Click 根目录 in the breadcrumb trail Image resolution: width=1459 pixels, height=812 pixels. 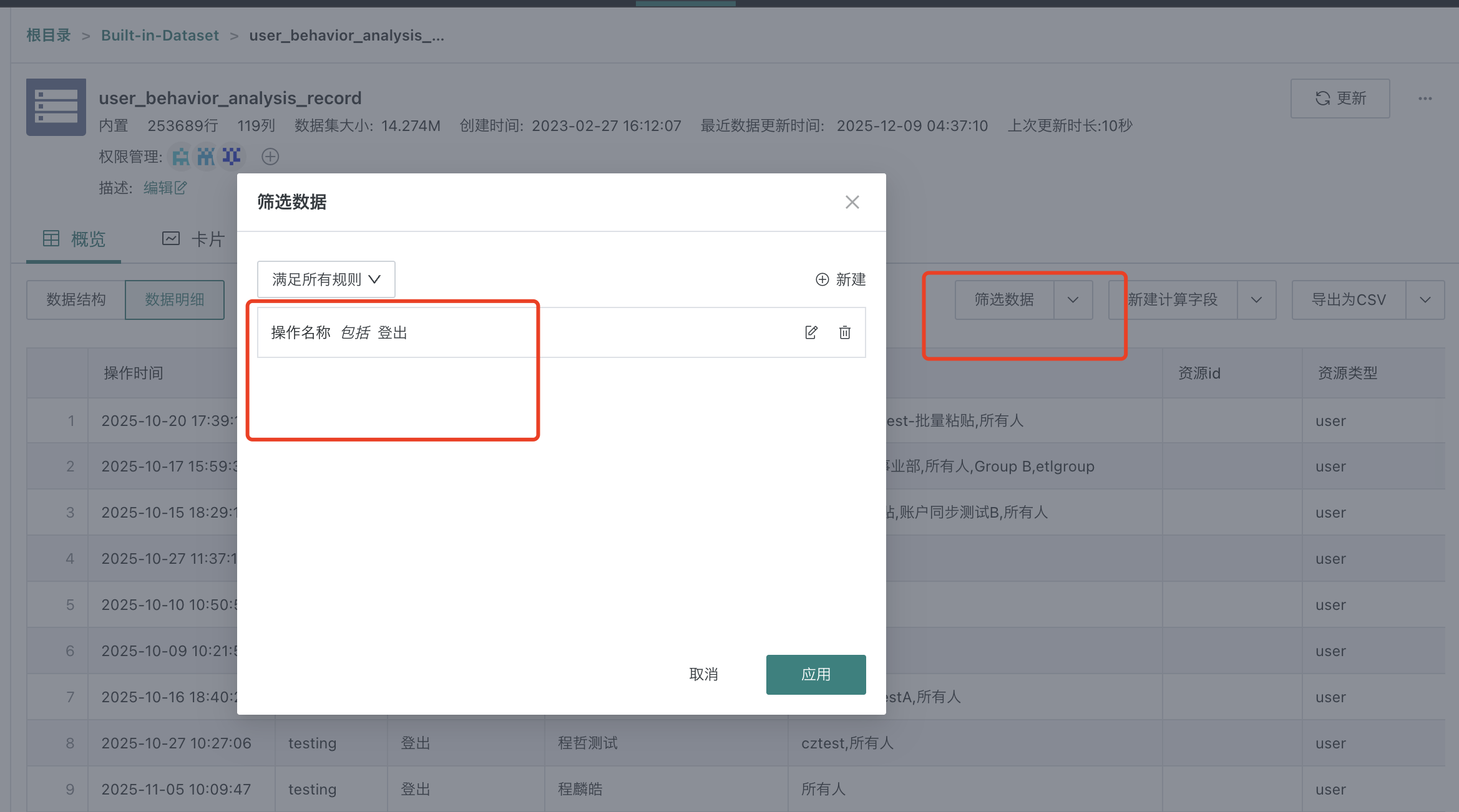point(47,35)
